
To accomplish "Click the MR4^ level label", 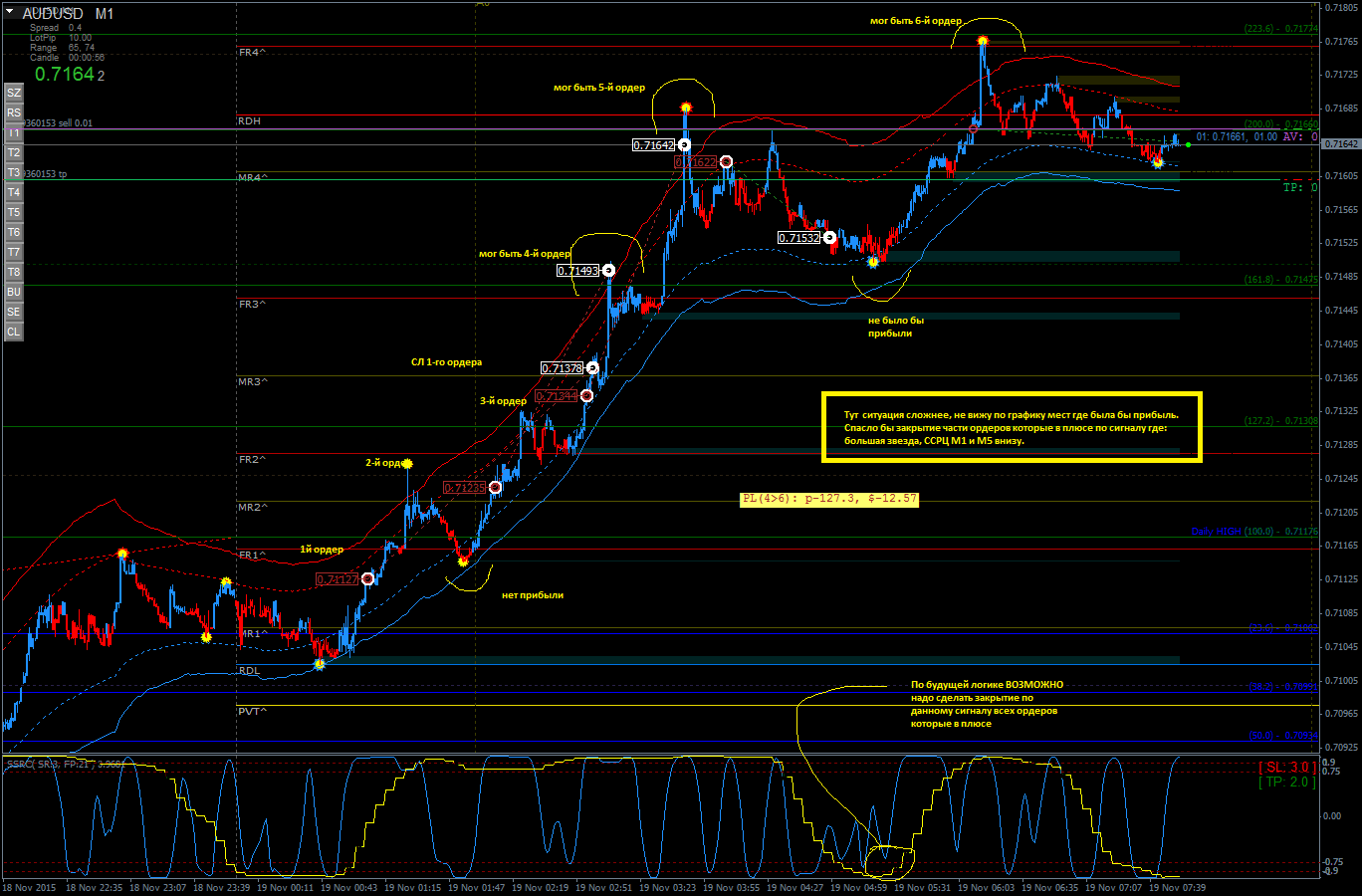I will [x=253, y=177].
